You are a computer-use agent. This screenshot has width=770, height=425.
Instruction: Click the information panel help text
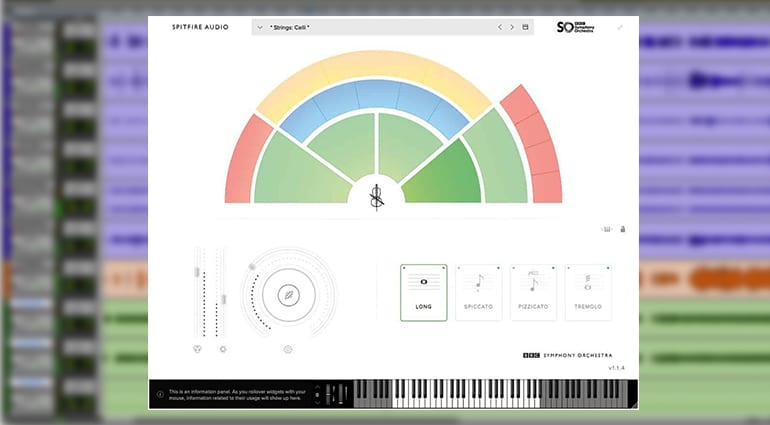click(237, 395)
